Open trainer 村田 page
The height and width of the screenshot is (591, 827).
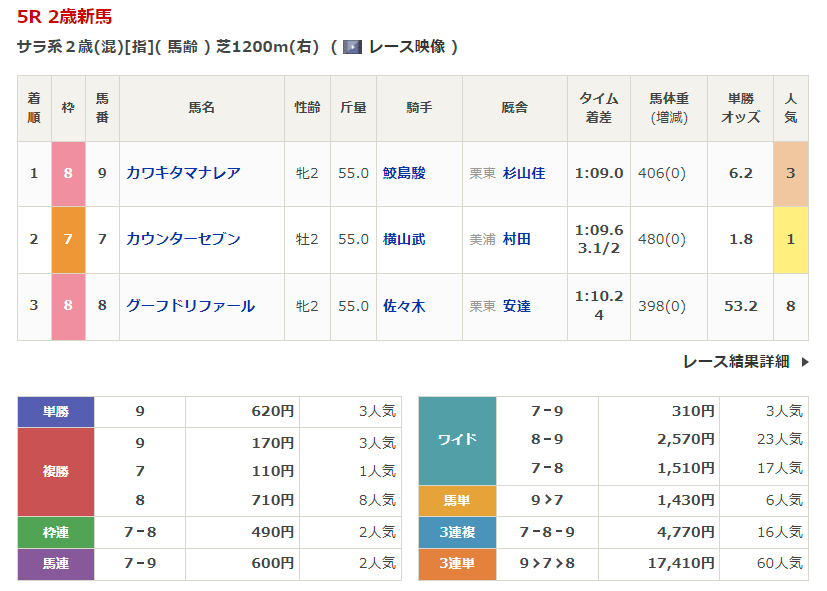pyautogui.click(x=517, y=239)
